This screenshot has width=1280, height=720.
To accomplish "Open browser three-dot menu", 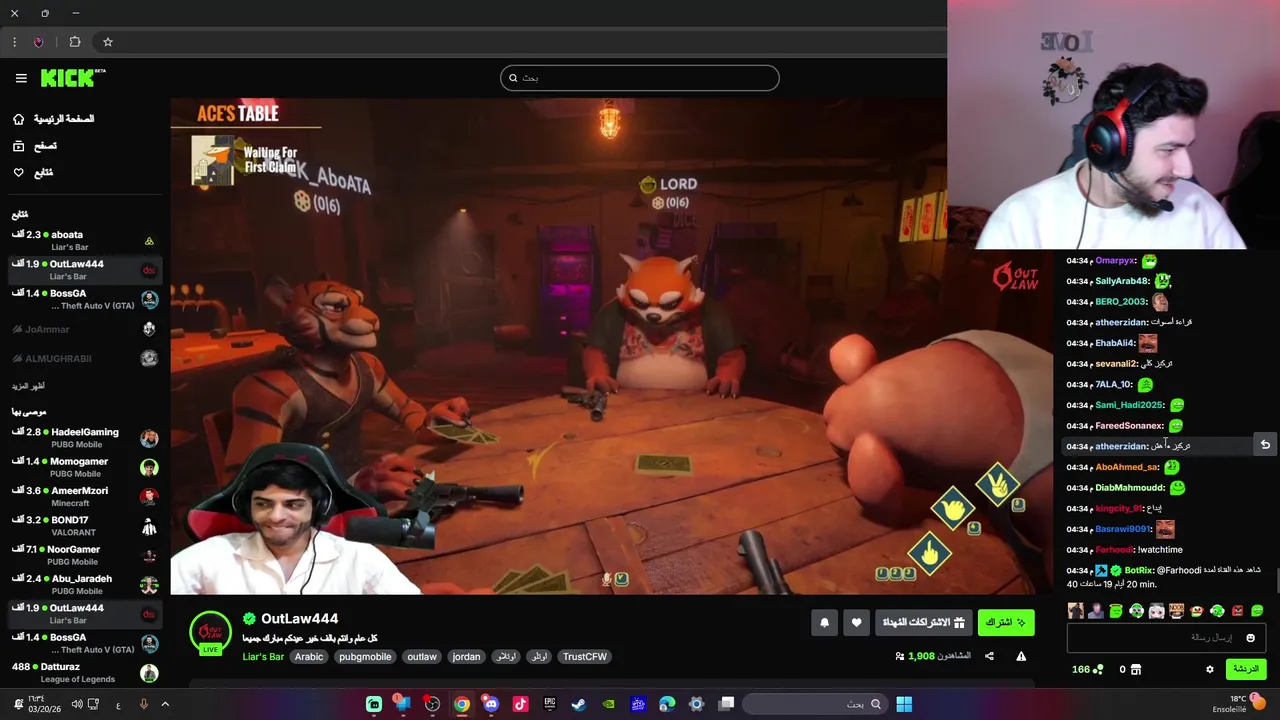I will coord(14,42).
